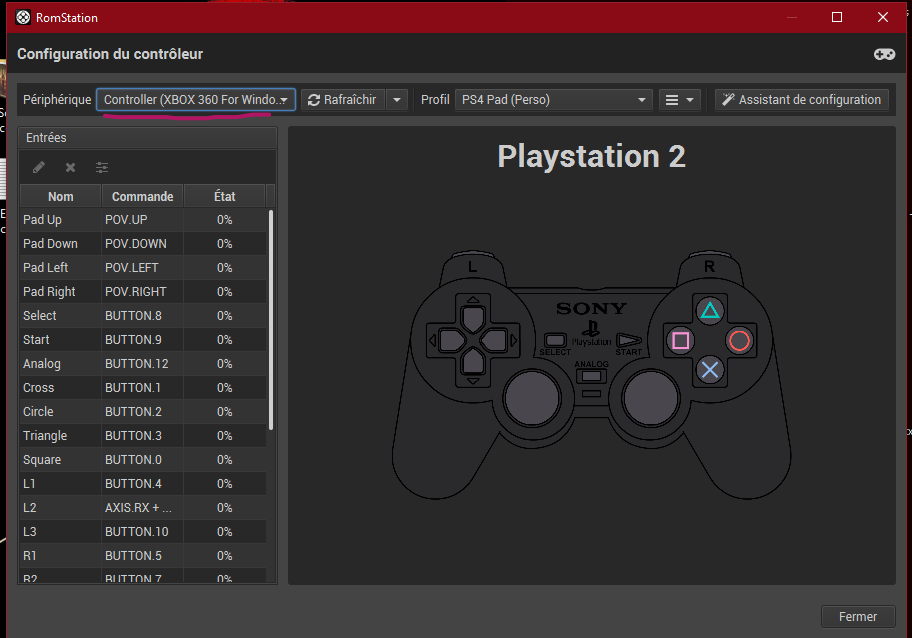Image resolution: width=912 pixels, height=638 pixels.
Task: Sort by the Commande column header
Action: [x=142, y=197]
